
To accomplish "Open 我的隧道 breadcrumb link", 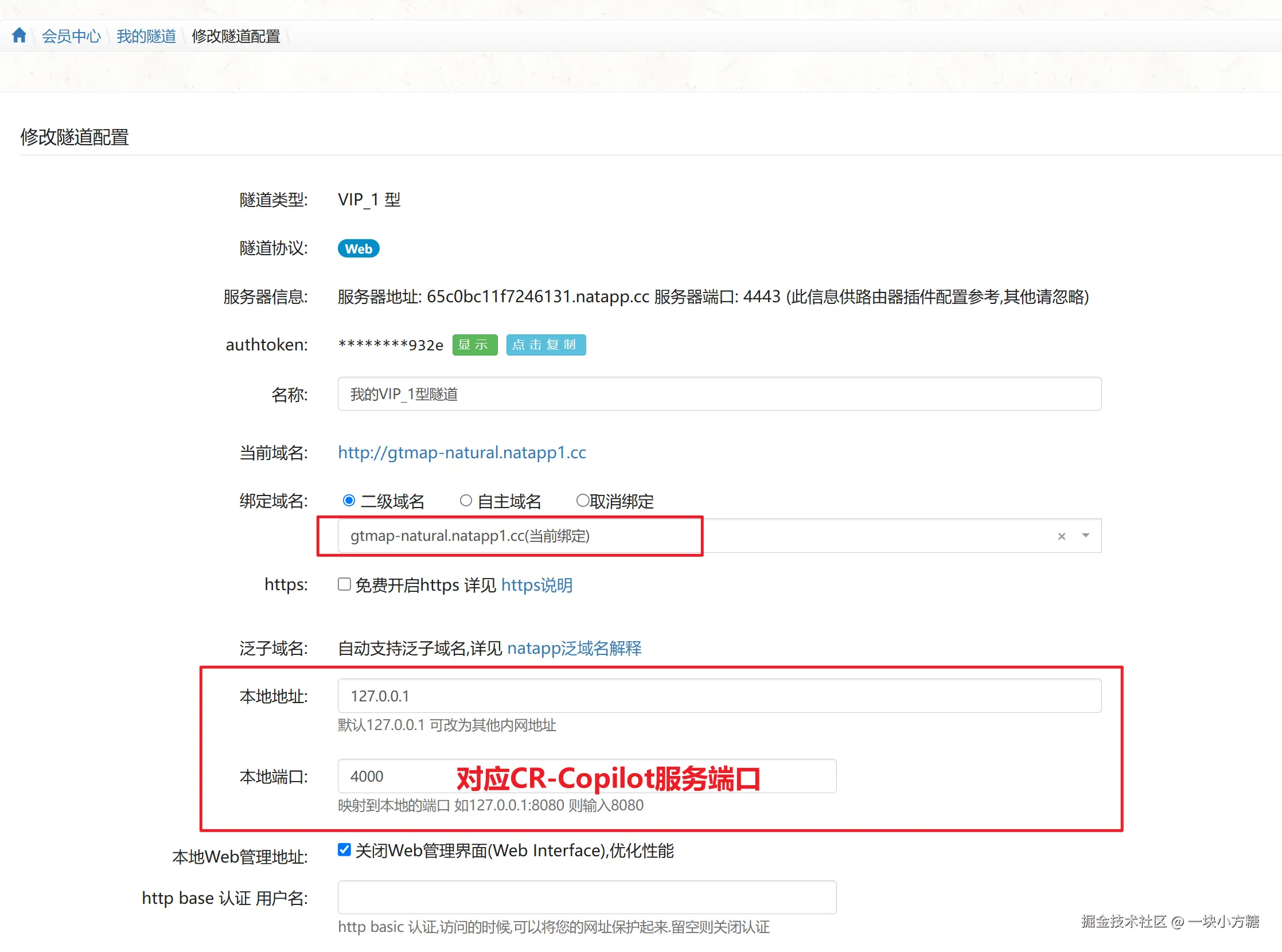I will point(146,36).
